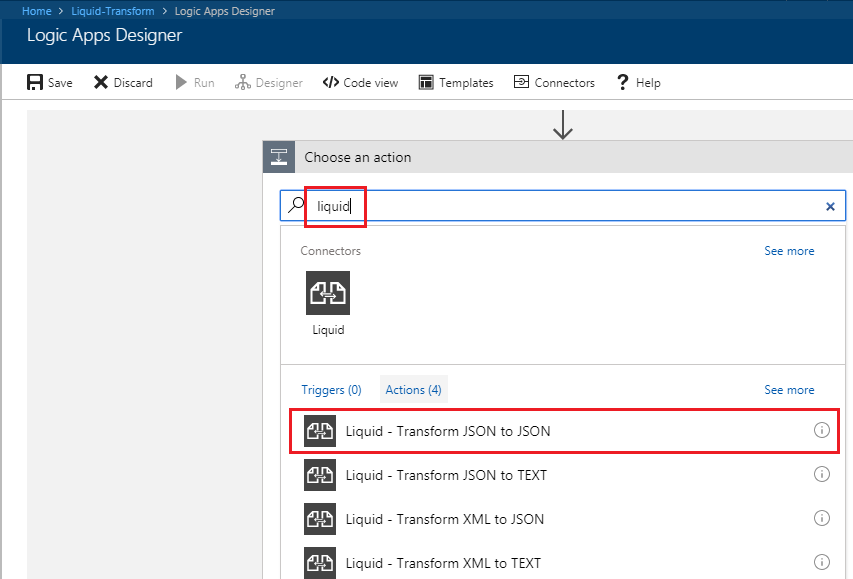This screenshot has width=853, height=579.
Task: Choose Liquid - Transform JSON to TEXT
Action: [x=564, y=475]
